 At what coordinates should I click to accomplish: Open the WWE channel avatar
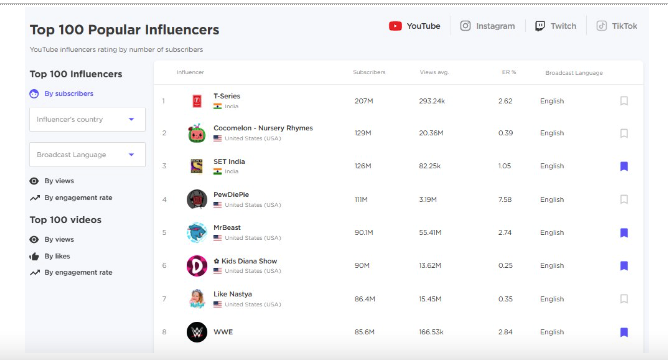tap(197, 332)
